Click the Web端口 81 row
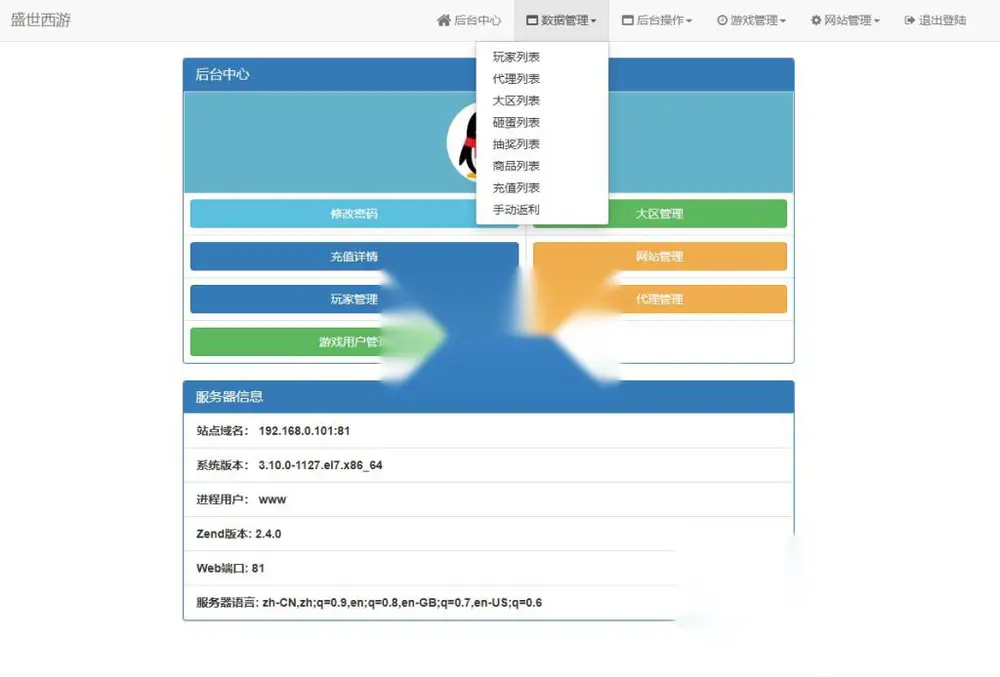 489,569
